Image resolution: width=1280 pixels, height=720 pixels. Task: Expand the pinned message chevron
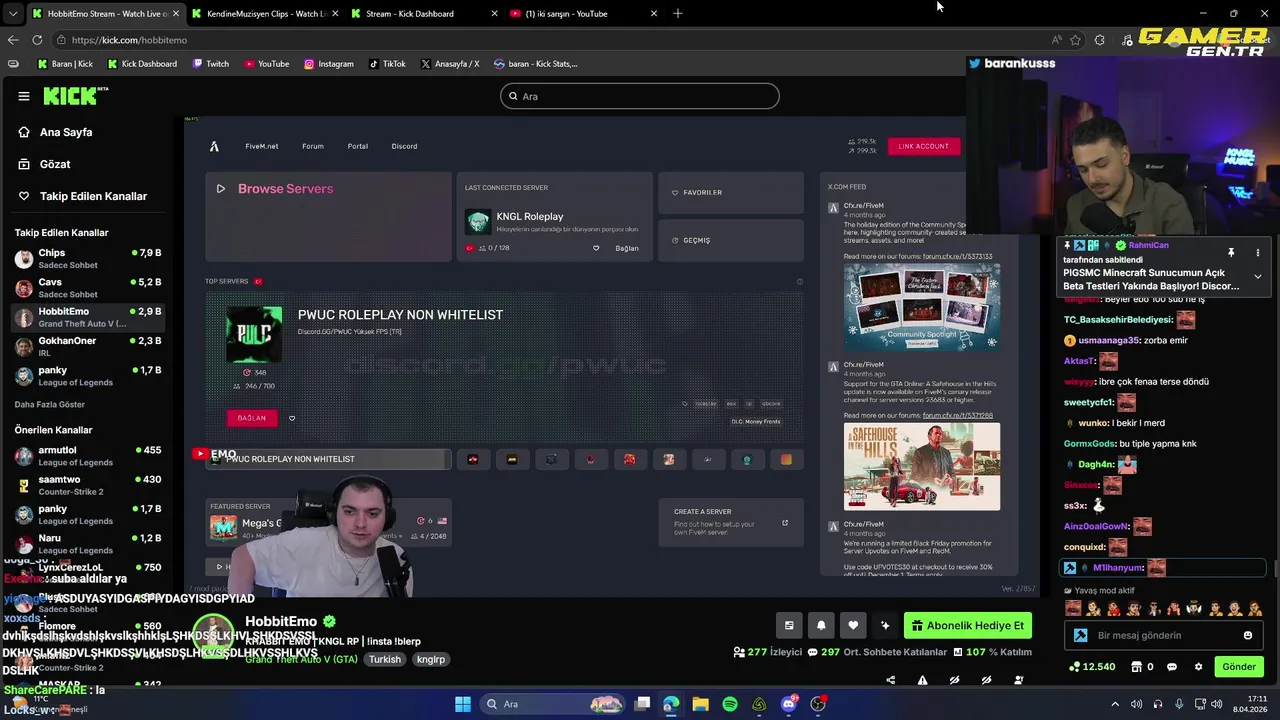[1258, 277]
